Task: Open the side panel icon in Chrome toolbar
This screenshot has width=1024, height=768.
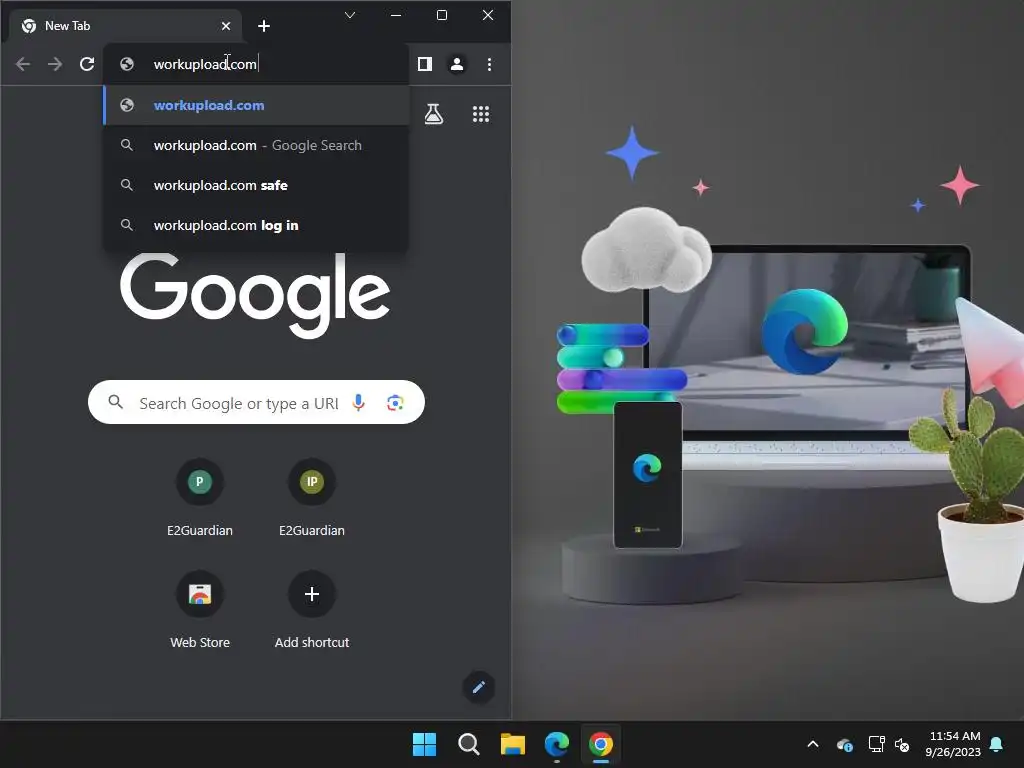Action: pyautogui.click(x=424, y=64)
